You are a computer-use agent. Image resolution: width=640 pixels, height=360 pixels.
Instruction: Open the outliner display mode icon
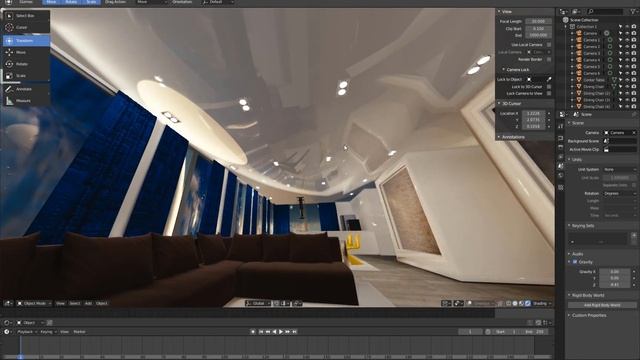576,12
